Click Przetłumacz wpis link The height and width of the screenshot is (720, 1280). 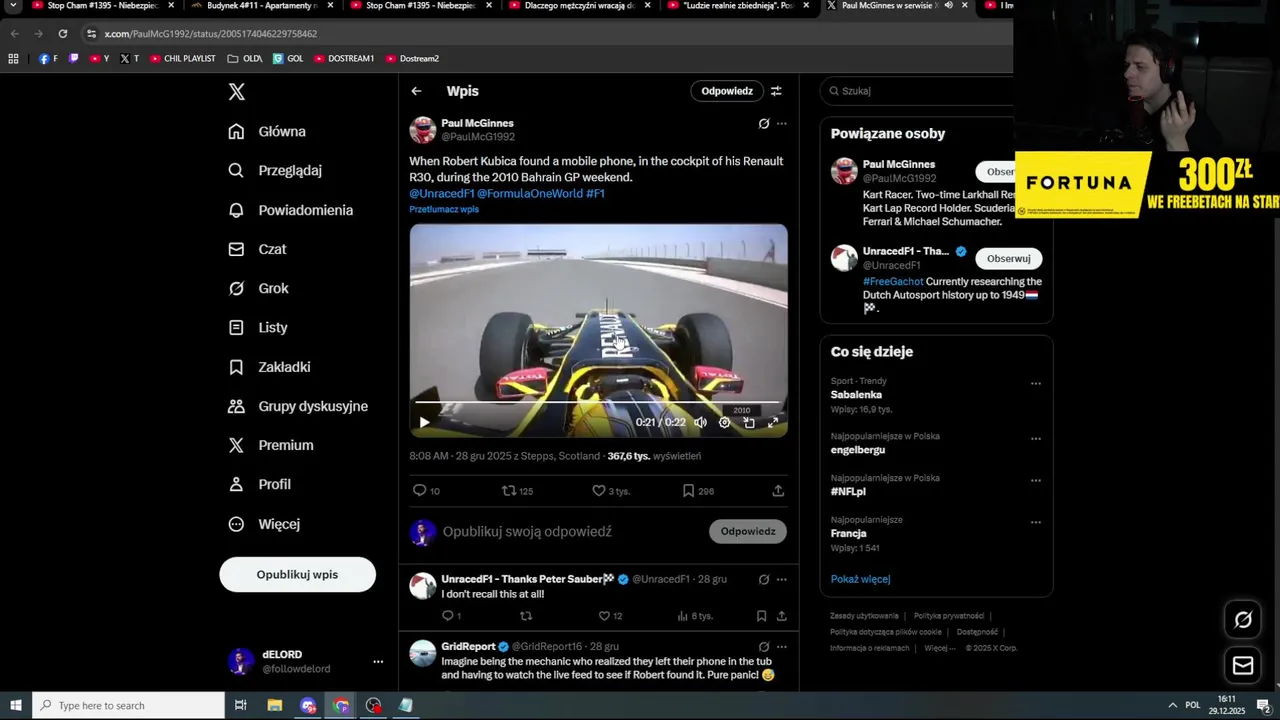[x=444, y=209]
